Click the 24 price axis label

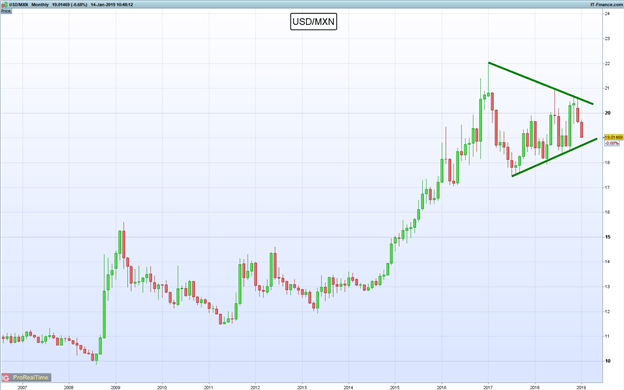point(608,14)
